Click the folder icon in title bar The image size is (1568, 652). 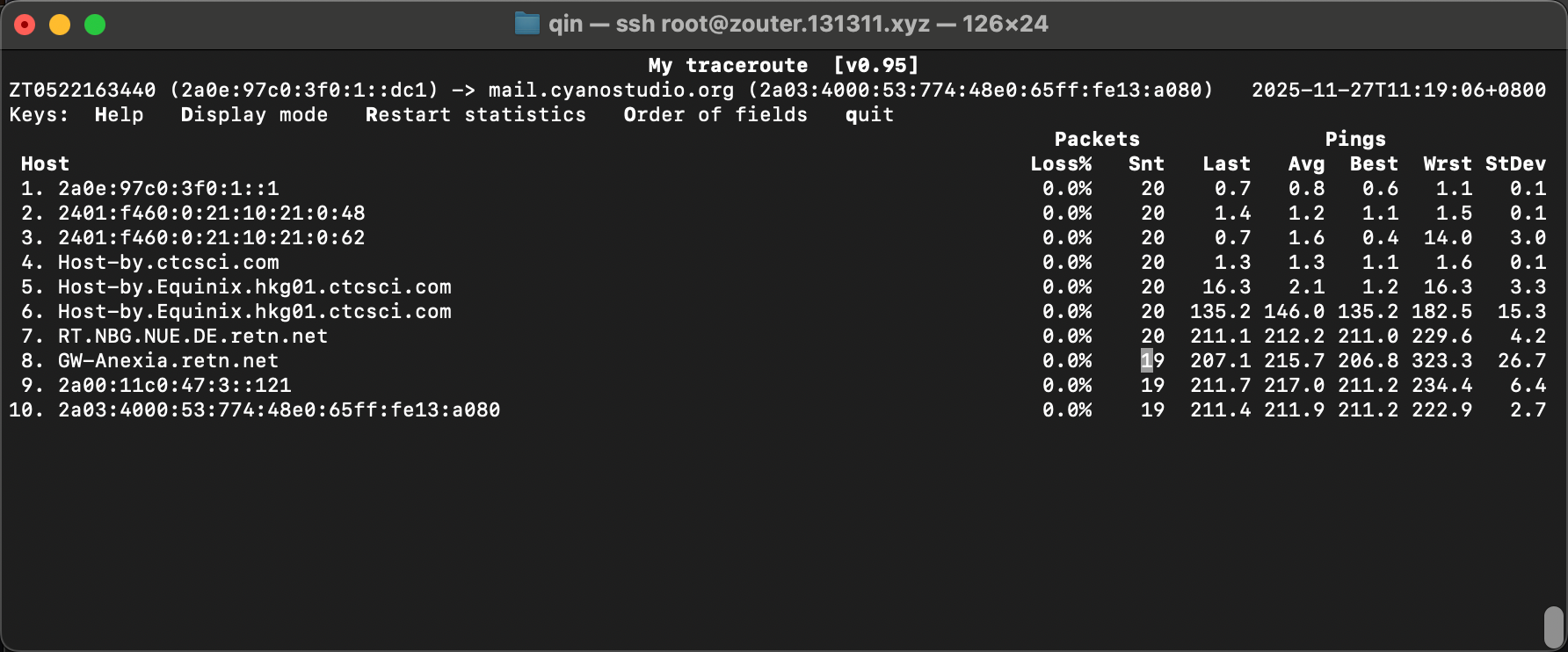pyautogui.click(x=526, y=24)
